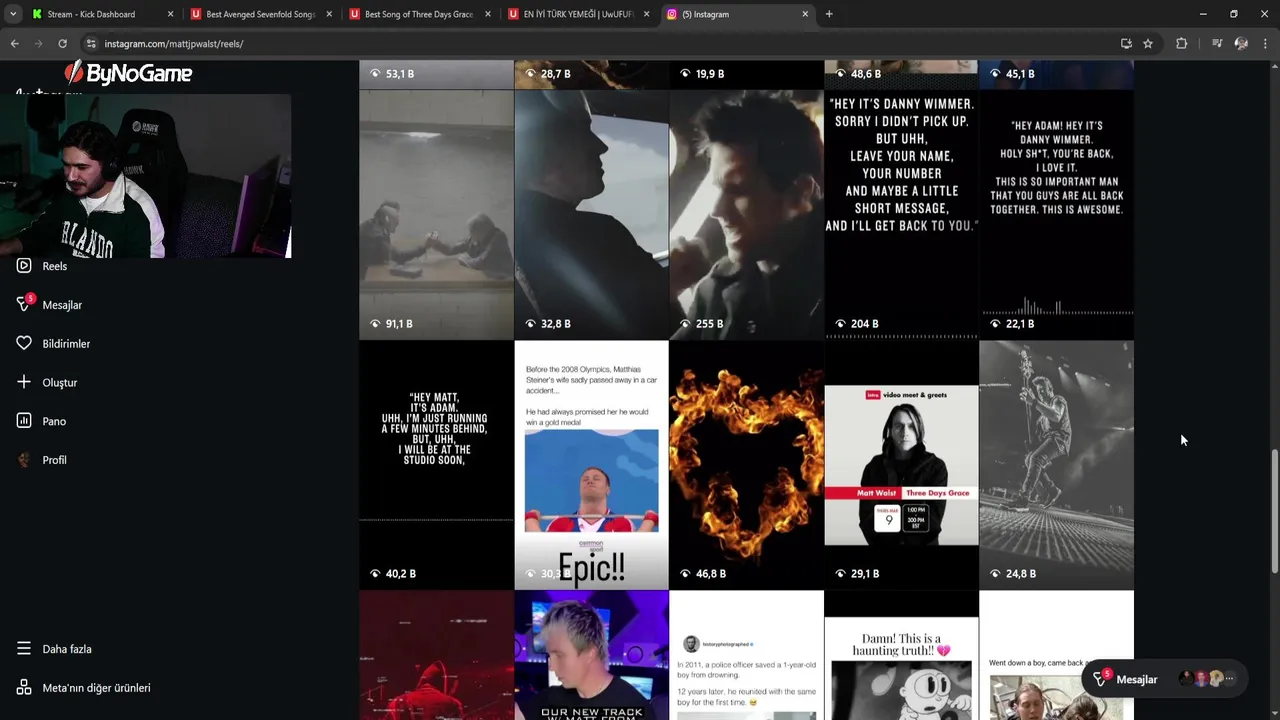Click the install app icon in address bar

pos(1126,44)
